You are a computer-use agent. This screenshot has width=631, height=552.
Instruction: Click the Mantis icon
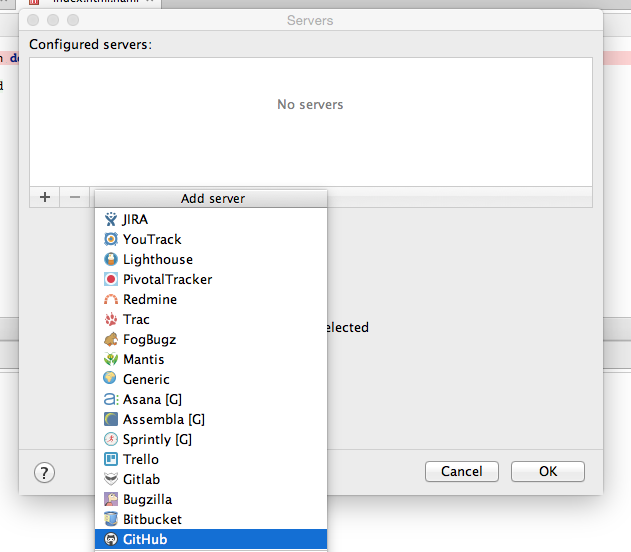pyautogui.click(x=111, y=359)
